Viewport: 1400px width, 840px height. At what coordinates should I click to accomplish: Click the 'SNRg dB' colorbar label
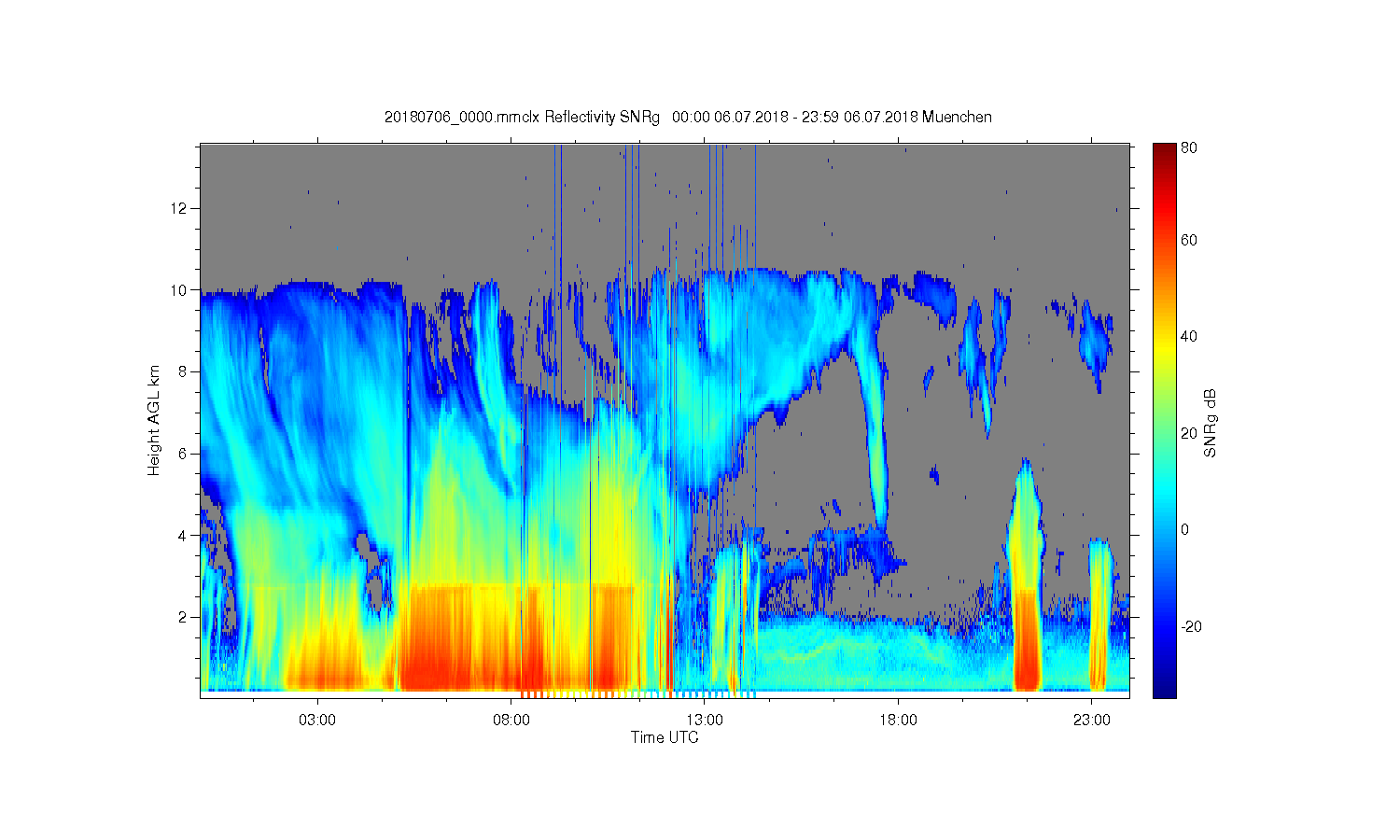[1211, 422]
